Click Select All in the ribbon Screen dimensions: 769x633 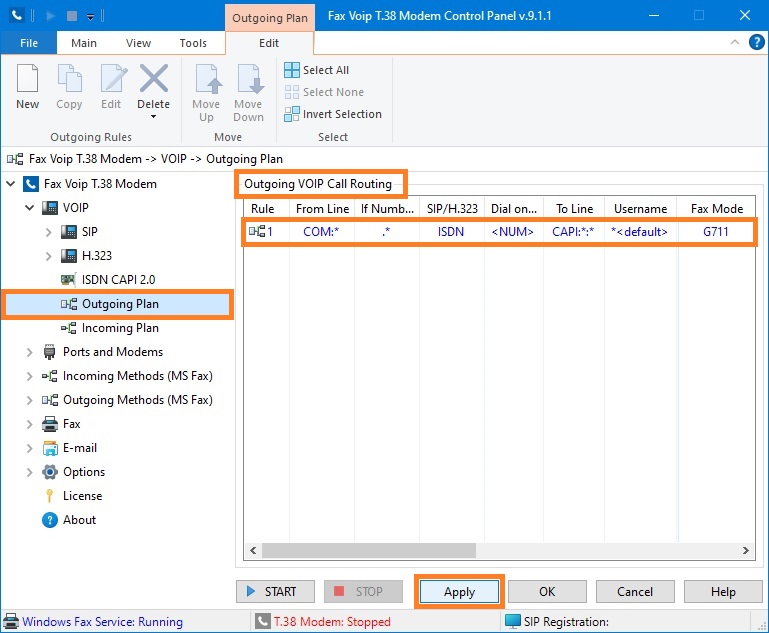click(316, 70)
